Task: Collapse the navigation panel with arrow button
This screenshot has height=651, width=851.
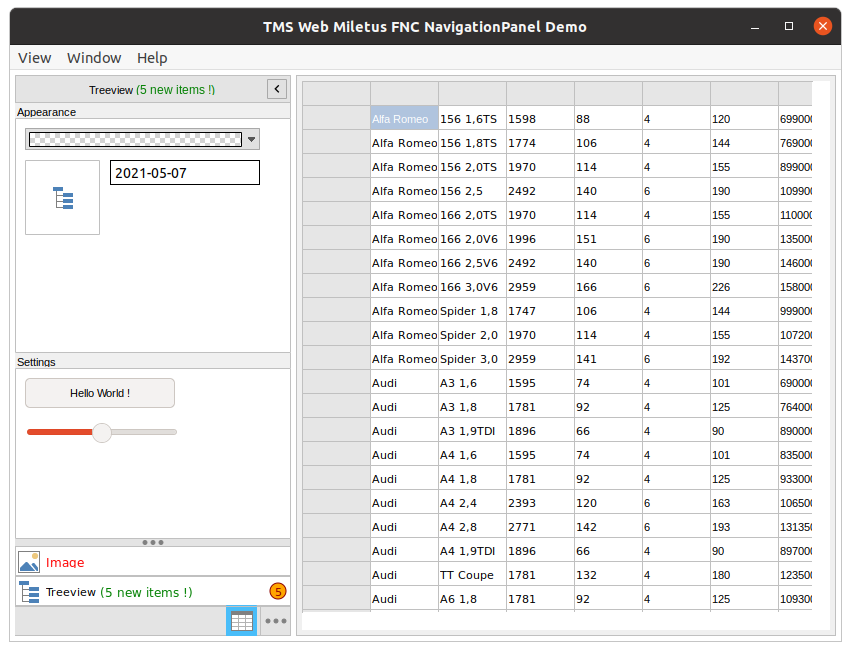Action: [277, 89]
